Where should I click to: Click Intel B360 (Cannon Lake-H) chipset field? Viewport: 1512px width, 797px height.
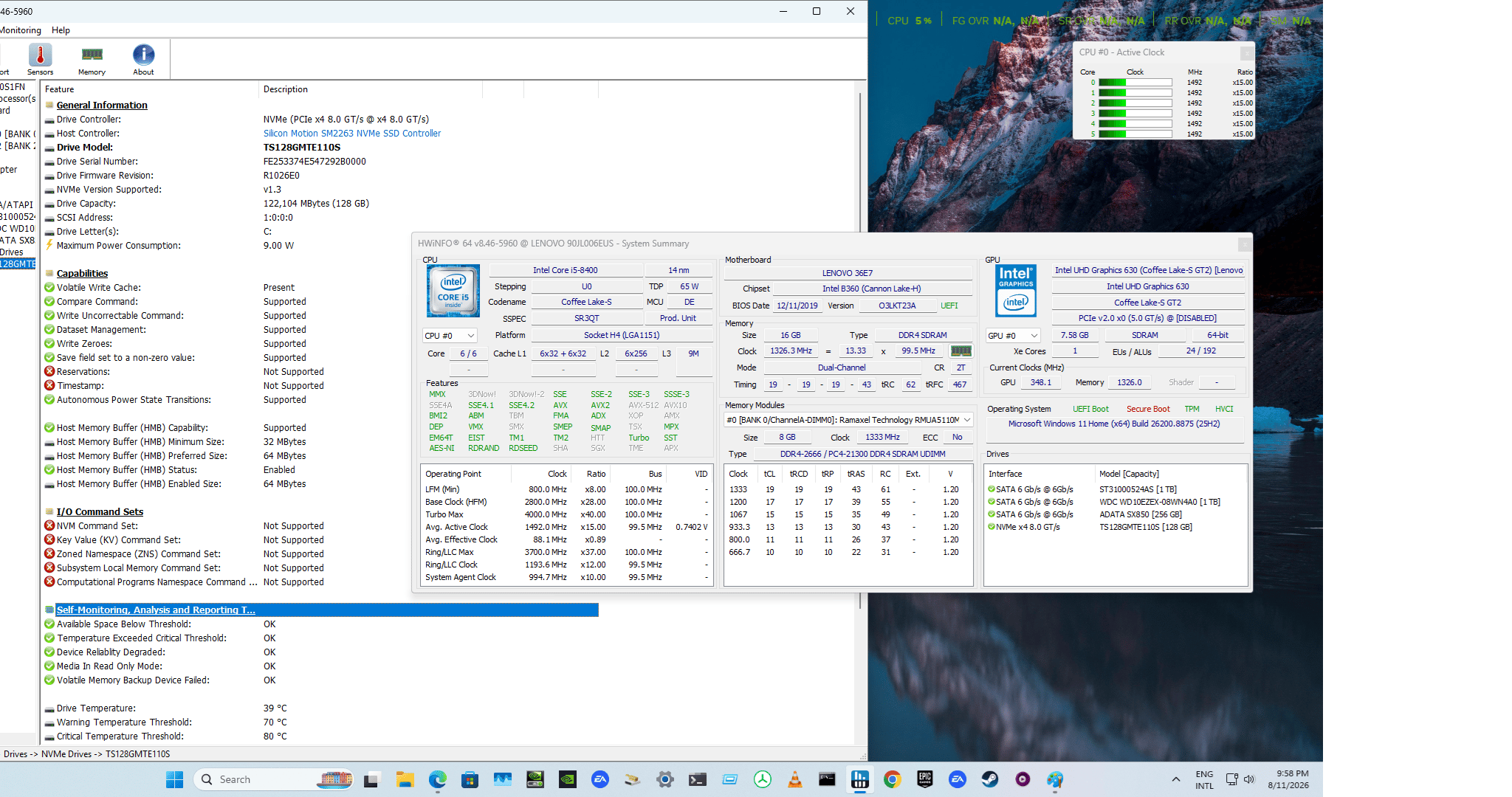(x=872, y=289)
